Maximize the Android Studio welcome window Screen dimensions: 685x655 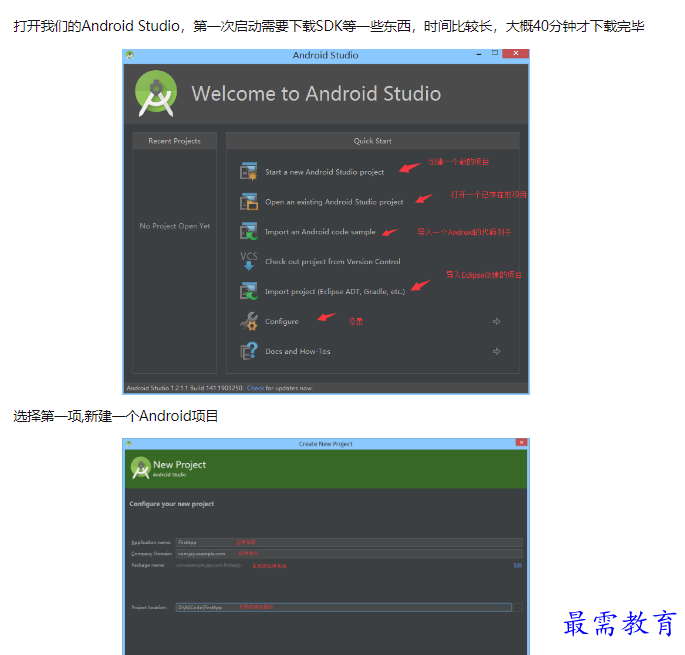click(495, 53)
